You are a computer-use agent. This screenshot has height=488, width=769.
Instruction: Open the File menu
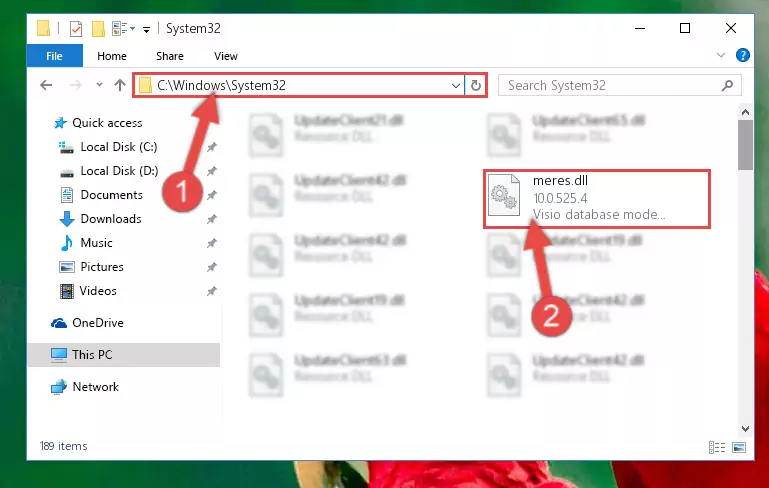click(x=54, y=56)
